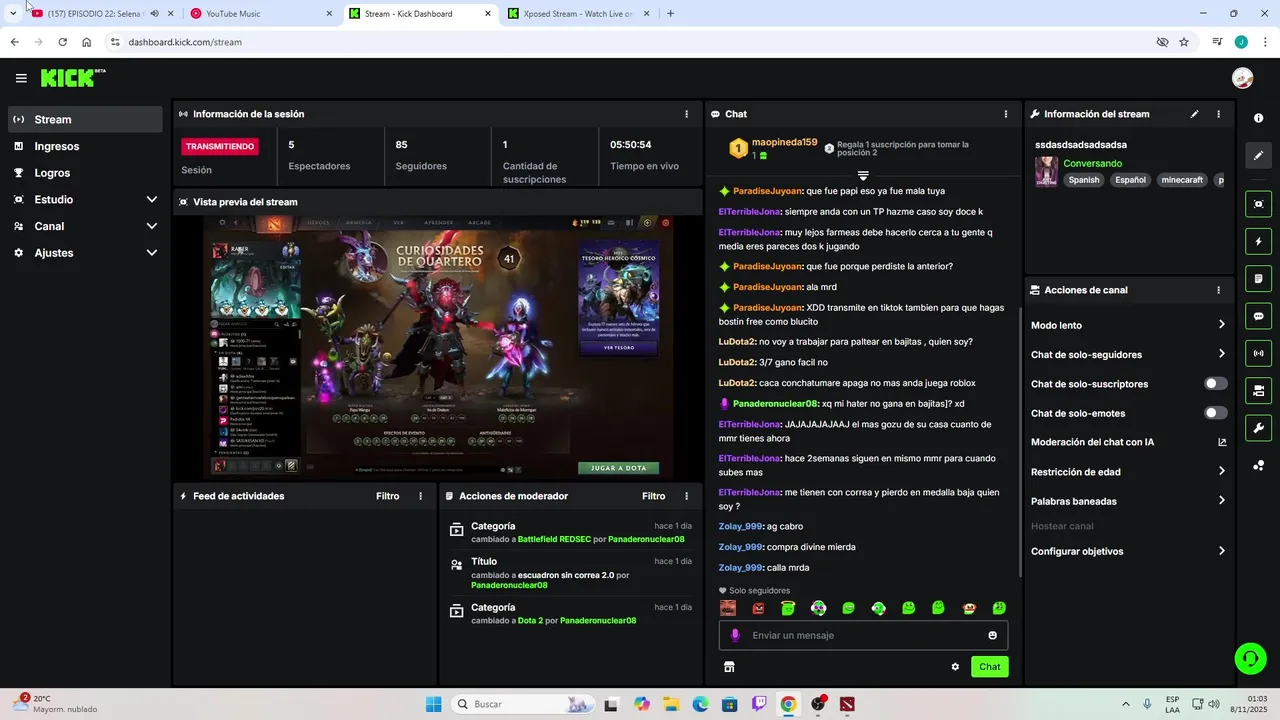Open the Battlefield REDSEC category link
This screenshot has height=720, width=1280.
tap(554, 539)
